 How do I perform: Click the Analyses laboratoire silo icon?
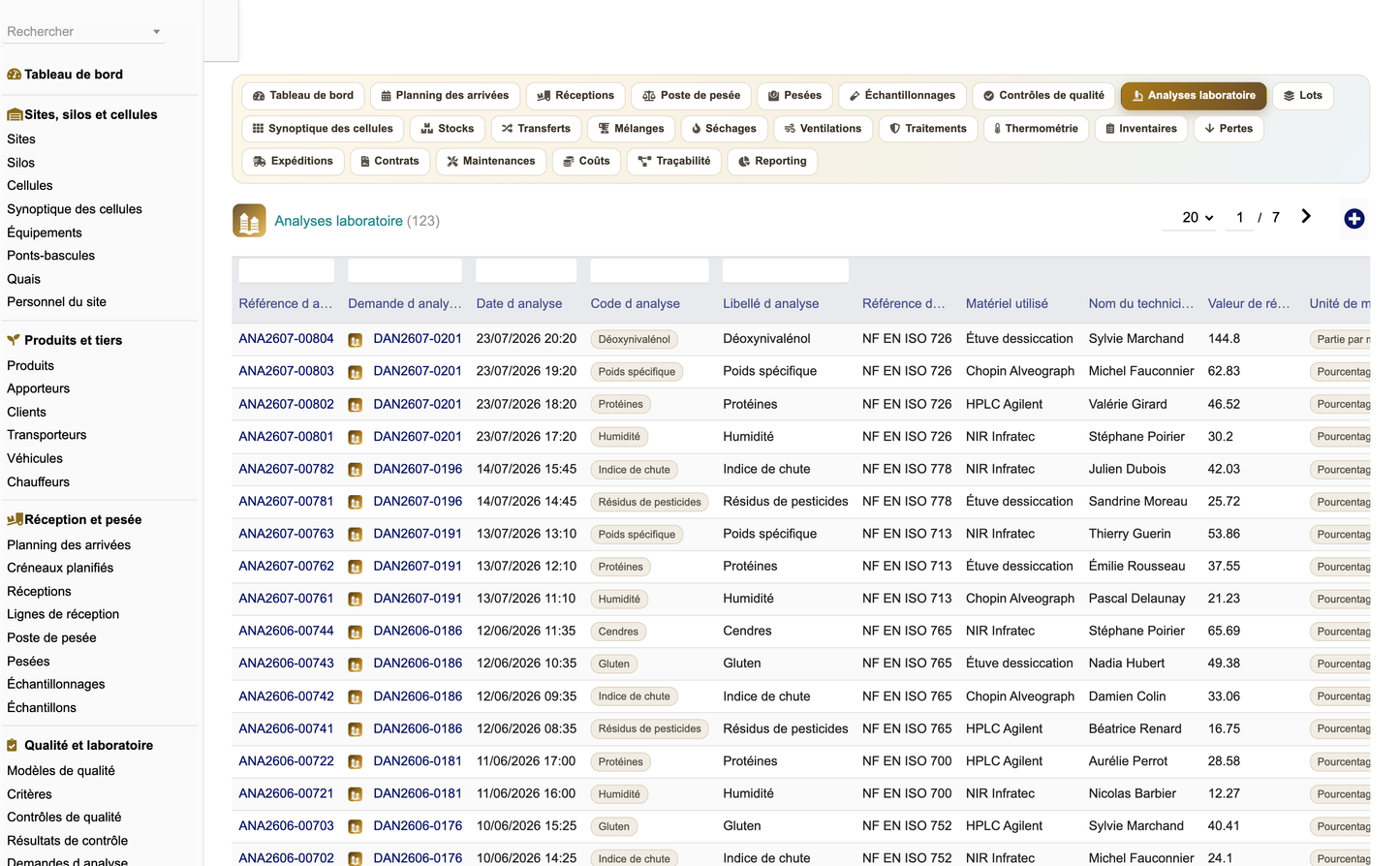tap(249, 221)
